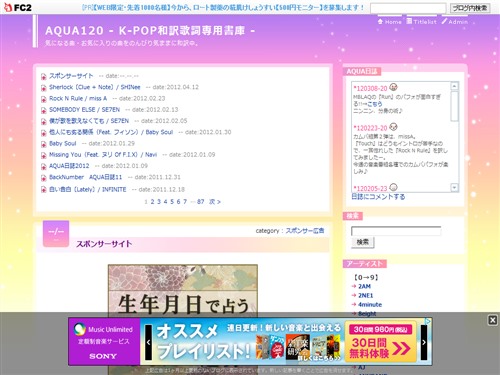500x375 pixels.
Task: Click the diary box scroll down arrow
Action: tap(454, 187)
